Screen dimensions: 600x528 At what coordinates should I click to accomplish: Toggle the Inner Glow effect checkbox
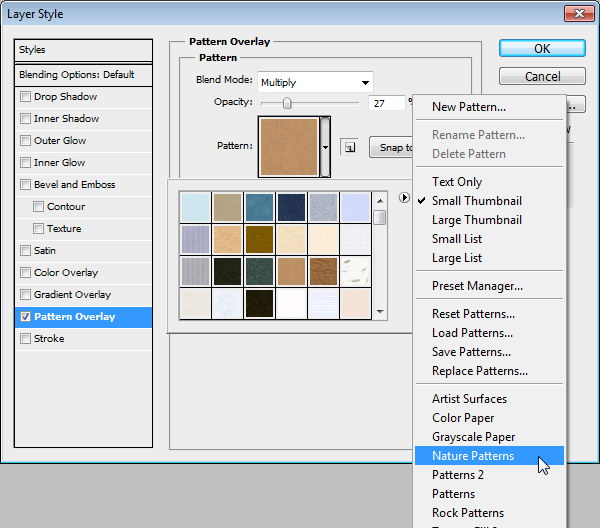[x=26, y=163]
